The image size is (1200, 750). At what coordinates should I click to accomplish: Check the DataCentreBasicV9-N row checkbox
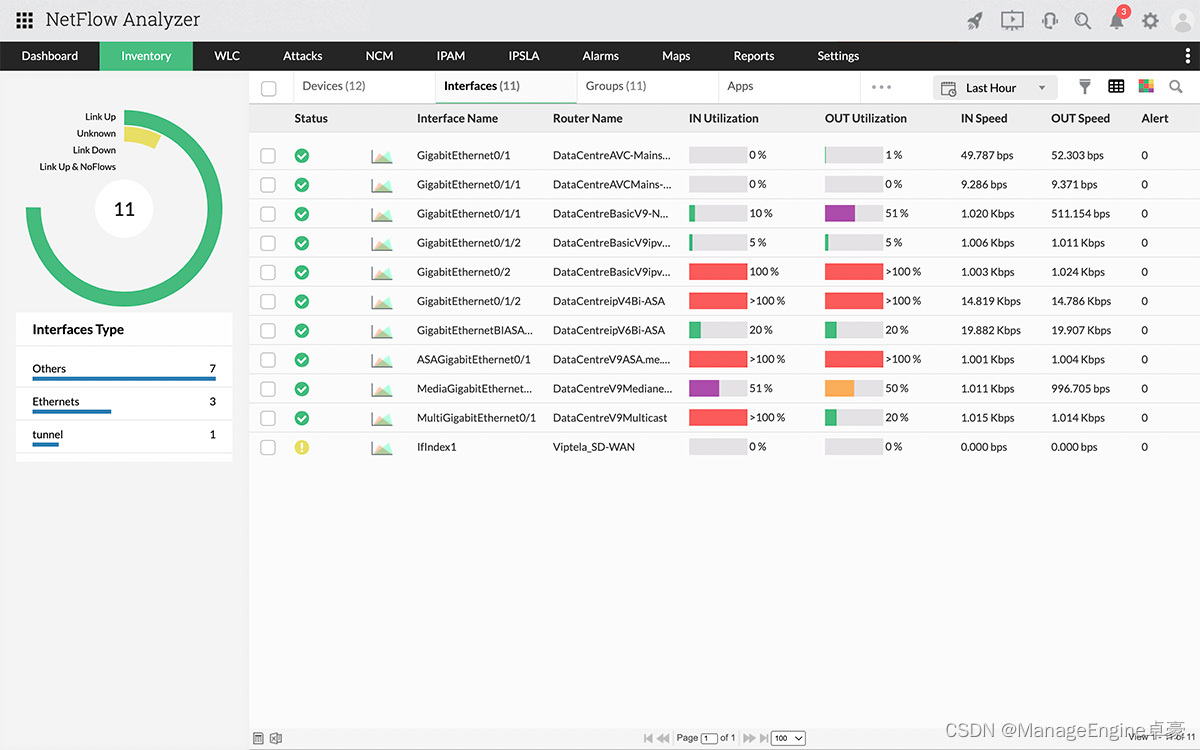click(x=268, y=214)
